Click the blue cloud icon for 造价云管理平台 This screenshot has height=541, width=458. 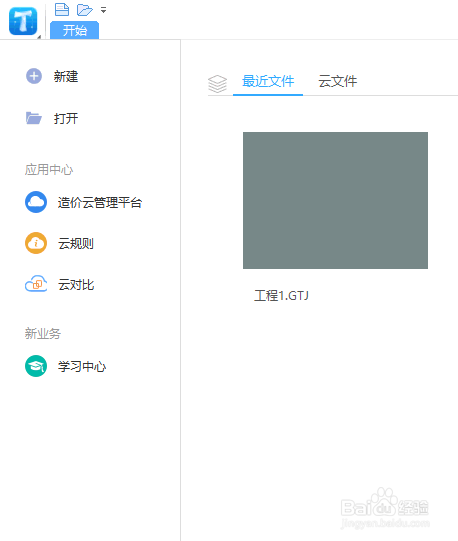click(x=36, y=202)
